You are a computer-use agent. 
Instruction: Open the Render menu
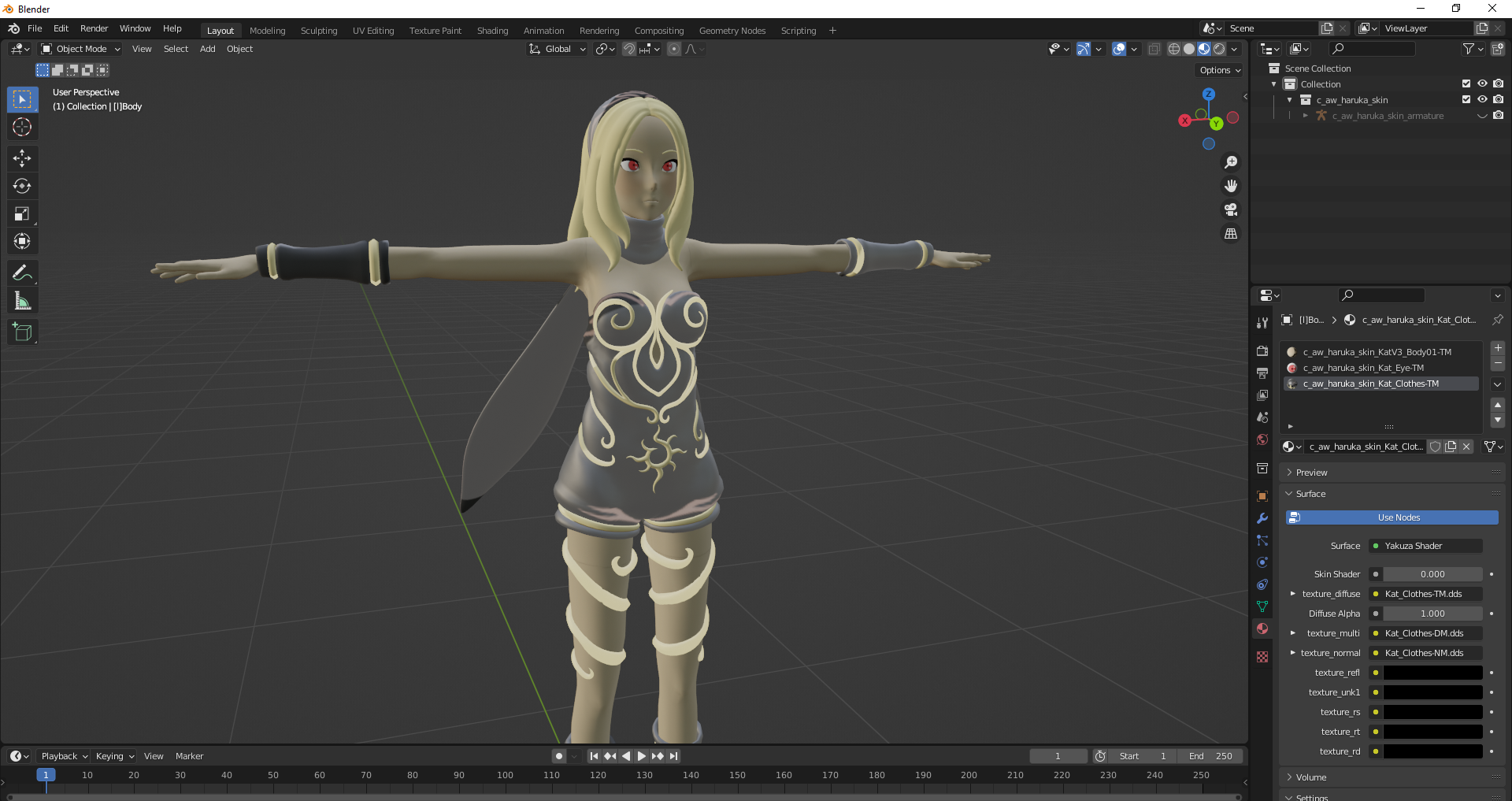(94, 28)
